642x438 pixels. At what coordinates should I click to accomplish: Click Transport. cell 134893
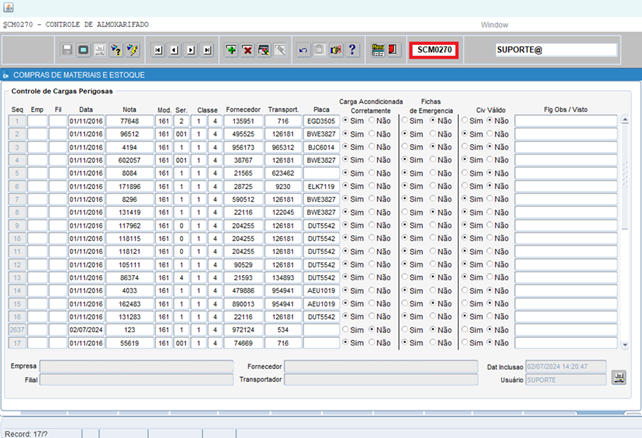point(283,278)
